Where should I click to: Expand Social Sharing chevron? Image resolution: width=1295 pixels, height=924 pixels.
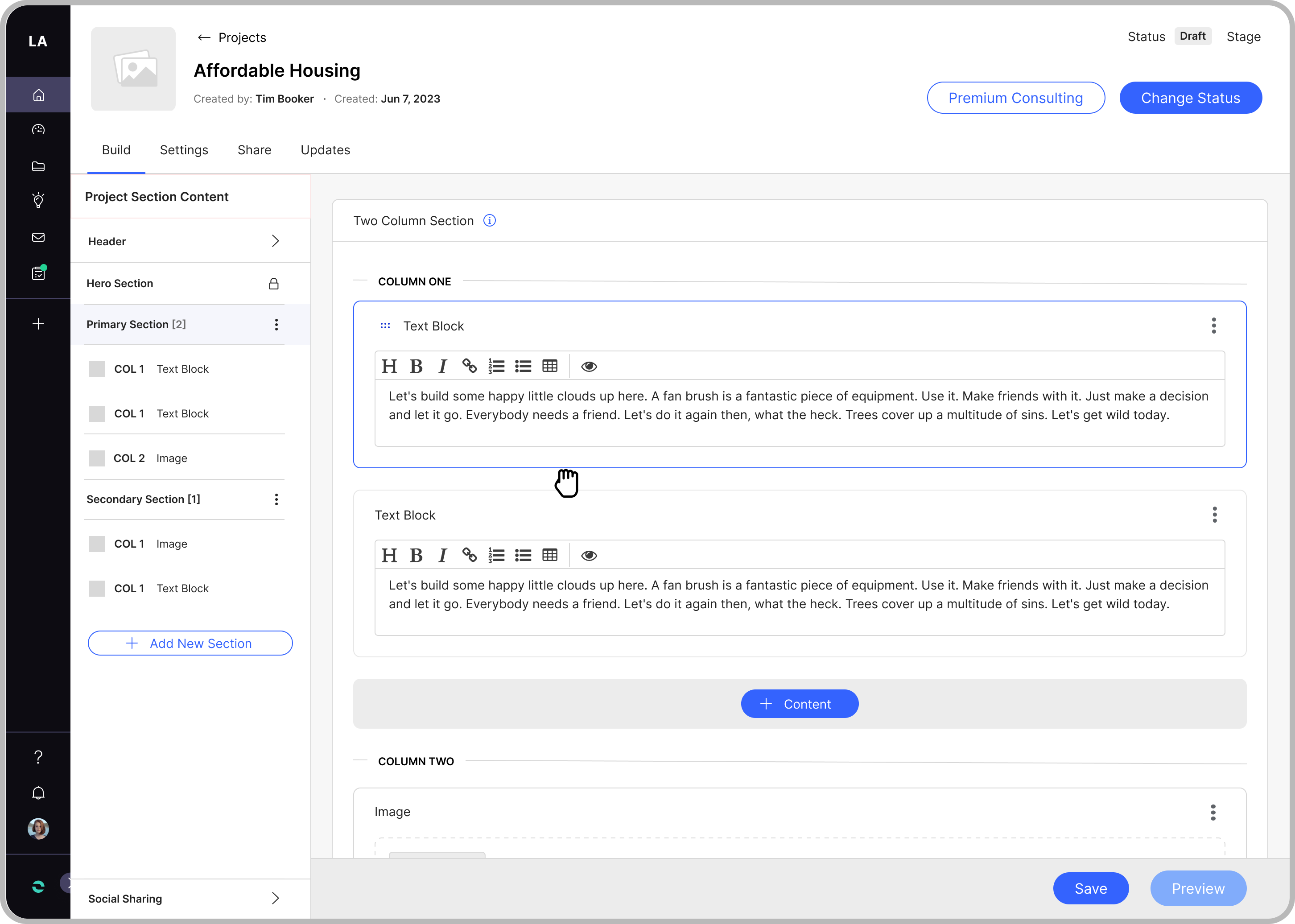coord(276,898)
